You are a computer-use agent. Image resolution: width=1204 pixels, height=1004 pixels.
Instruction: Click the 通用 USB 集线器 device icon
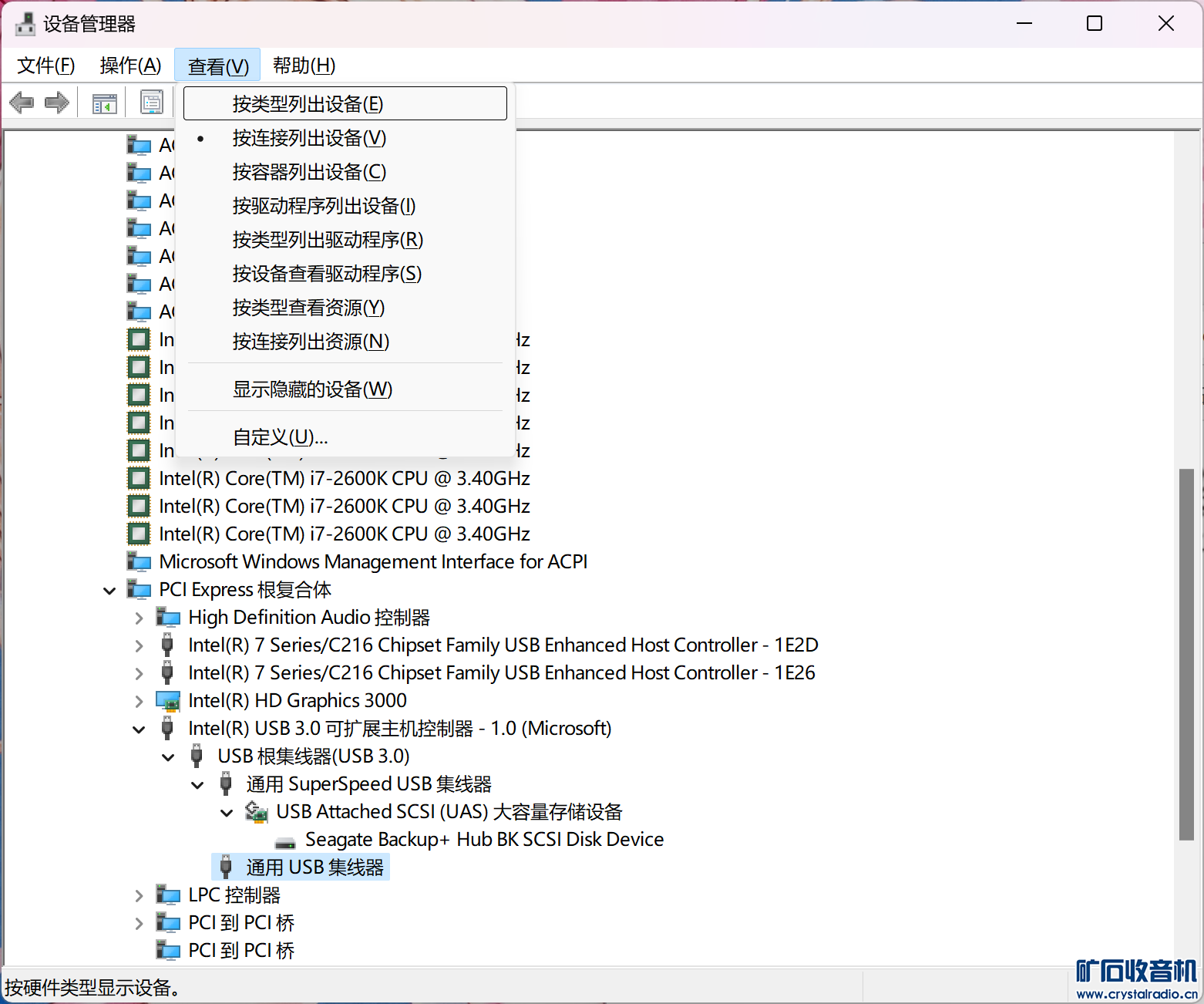226,867
